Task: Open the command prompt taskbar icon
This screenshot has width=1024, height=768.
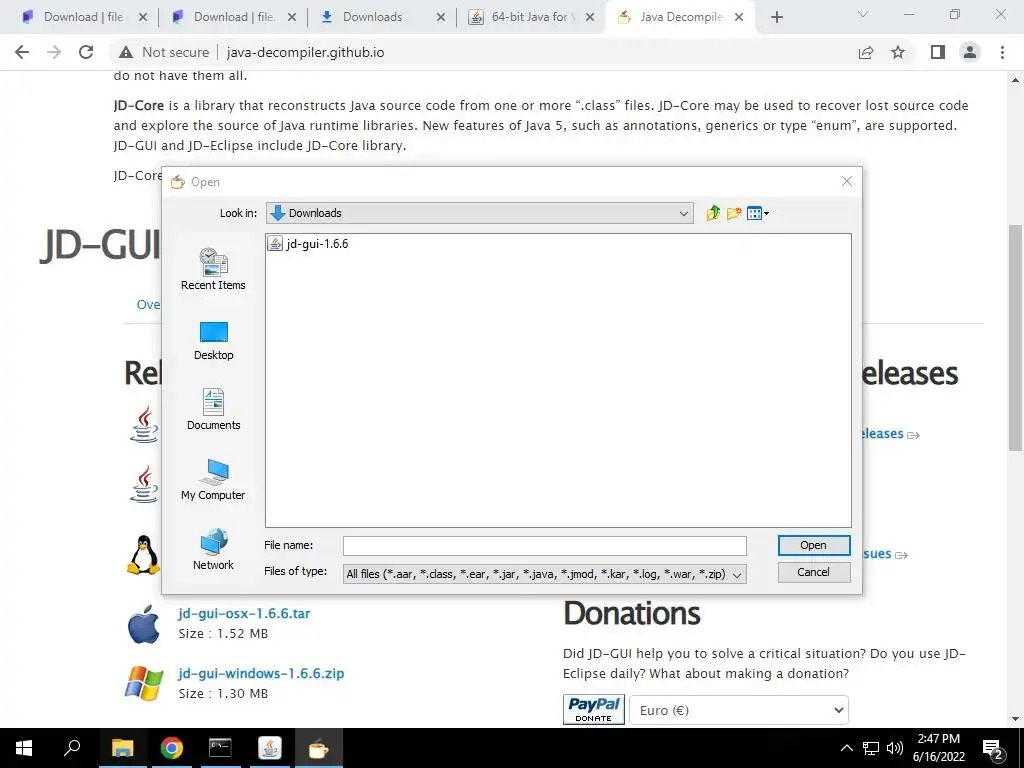Action: point(220,748)
